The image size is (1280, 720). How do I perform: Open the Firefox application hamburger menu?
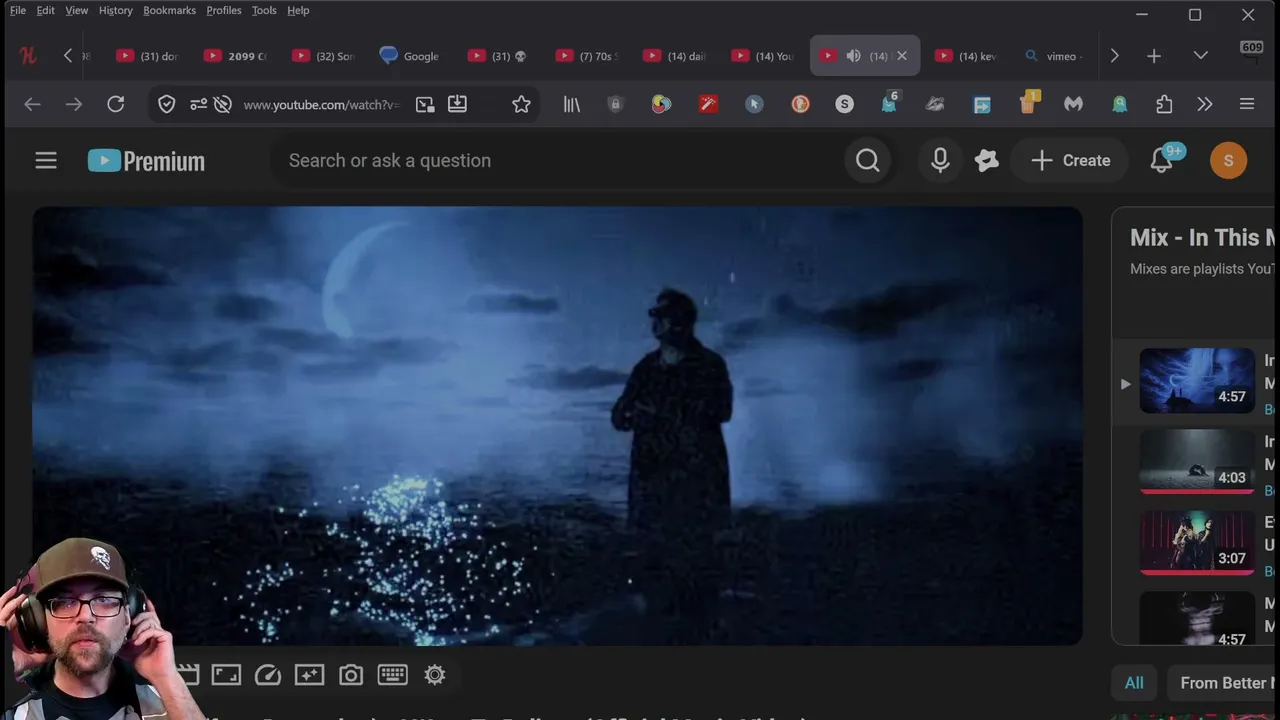tap(1247, 104)
